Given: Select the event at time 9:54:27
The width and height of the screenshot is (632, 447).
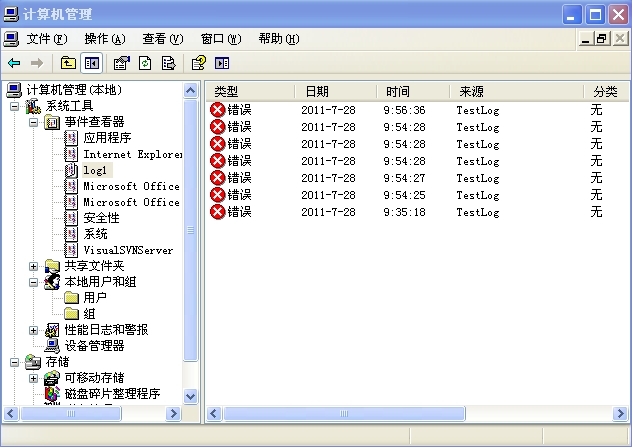Looking at the screenshot, I should tap(417, 178).
